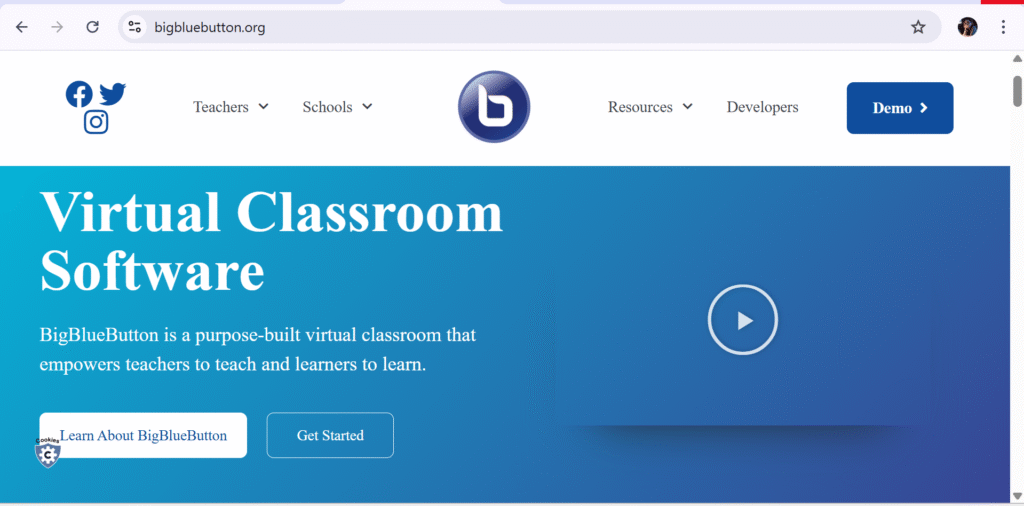Open the BigBlueButton Twitter icon

pyautogui.click(x=113, y=94)
